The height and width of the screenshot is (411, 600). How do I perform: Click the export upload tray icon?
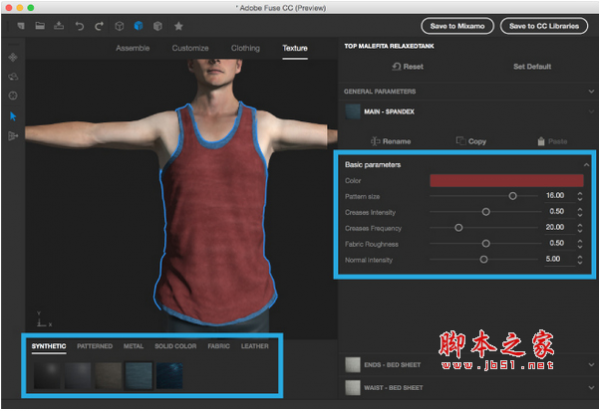[59, 26]
